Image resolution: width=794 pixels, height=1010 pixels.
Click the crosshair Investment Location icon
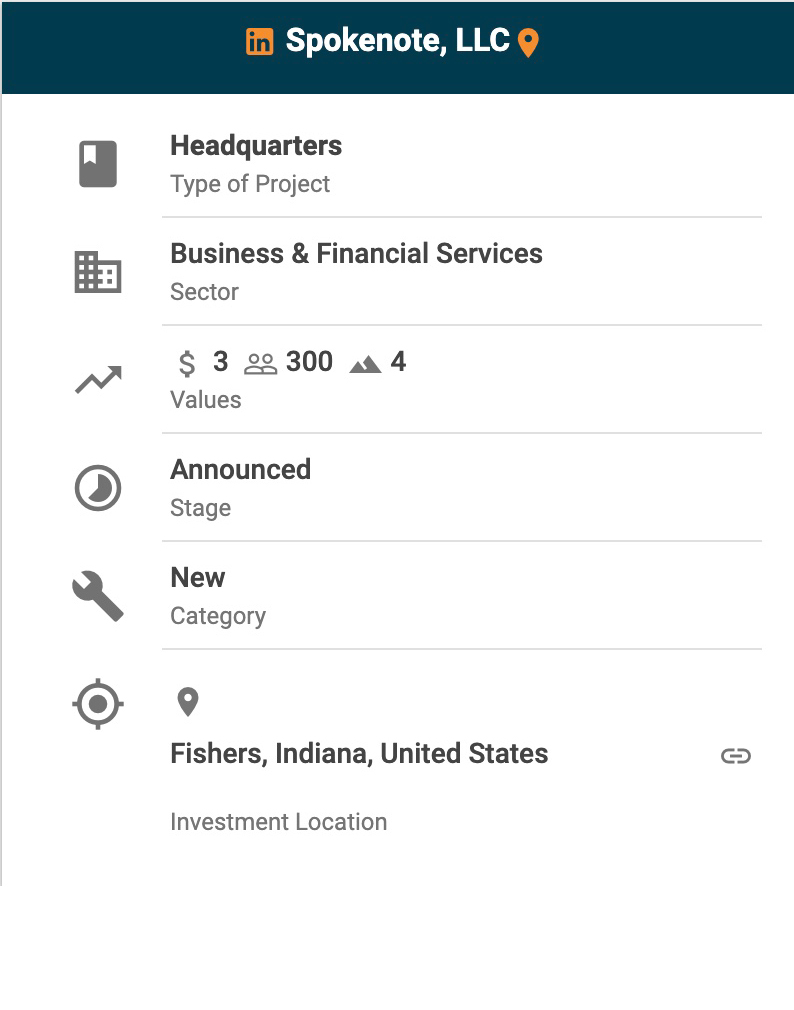point(98,704)
